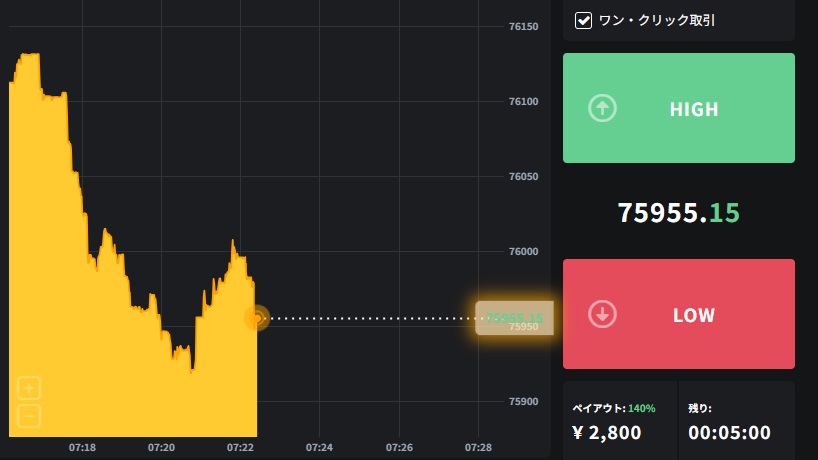Image resolution: width=818 pixels, height=460 pixels.
Task: Select the payout amount ¥ 2,800
Action: pyautogui.click(x=607, y=433)
